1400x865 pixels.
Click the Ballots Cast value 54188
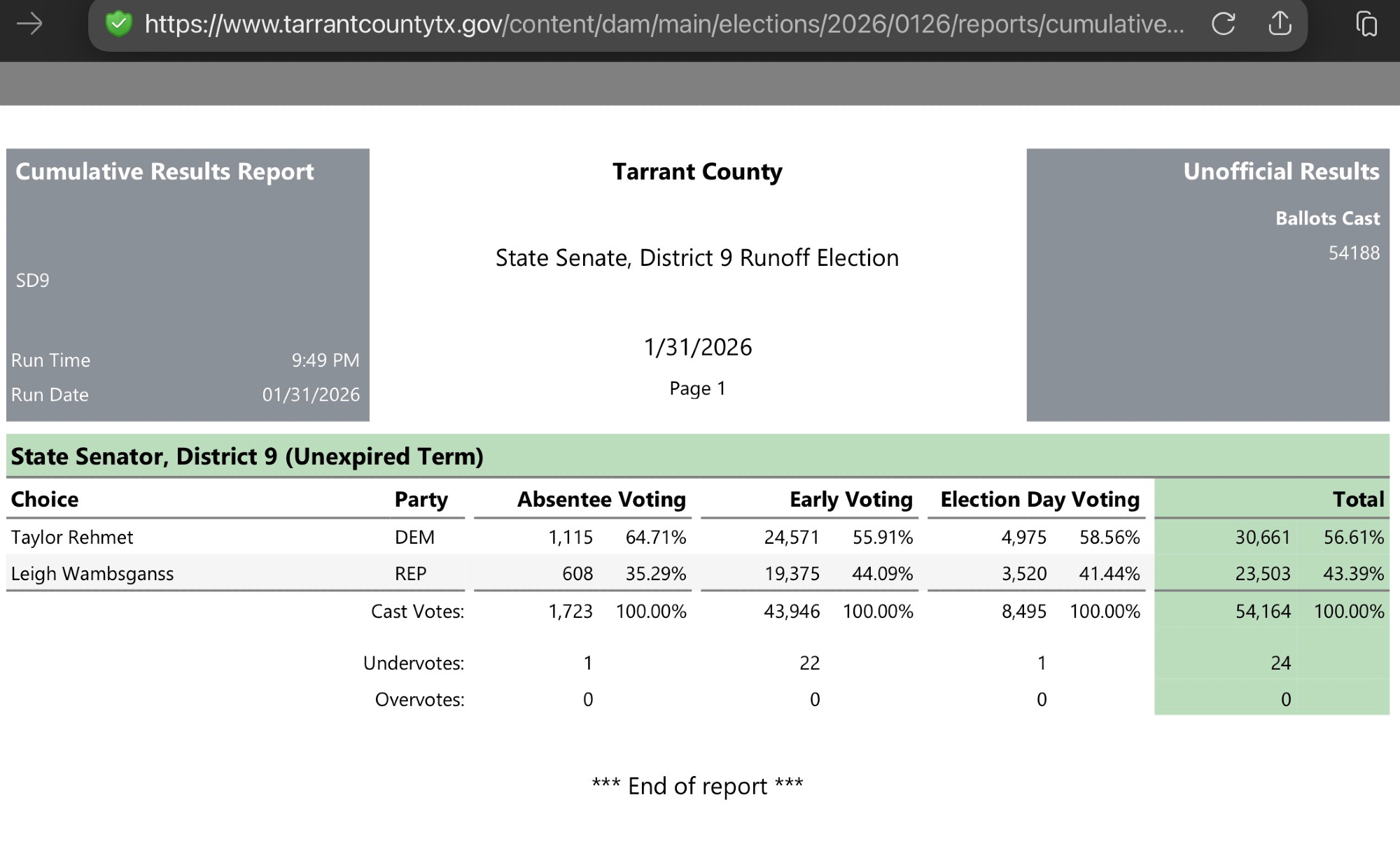[x=1354, y=253]
